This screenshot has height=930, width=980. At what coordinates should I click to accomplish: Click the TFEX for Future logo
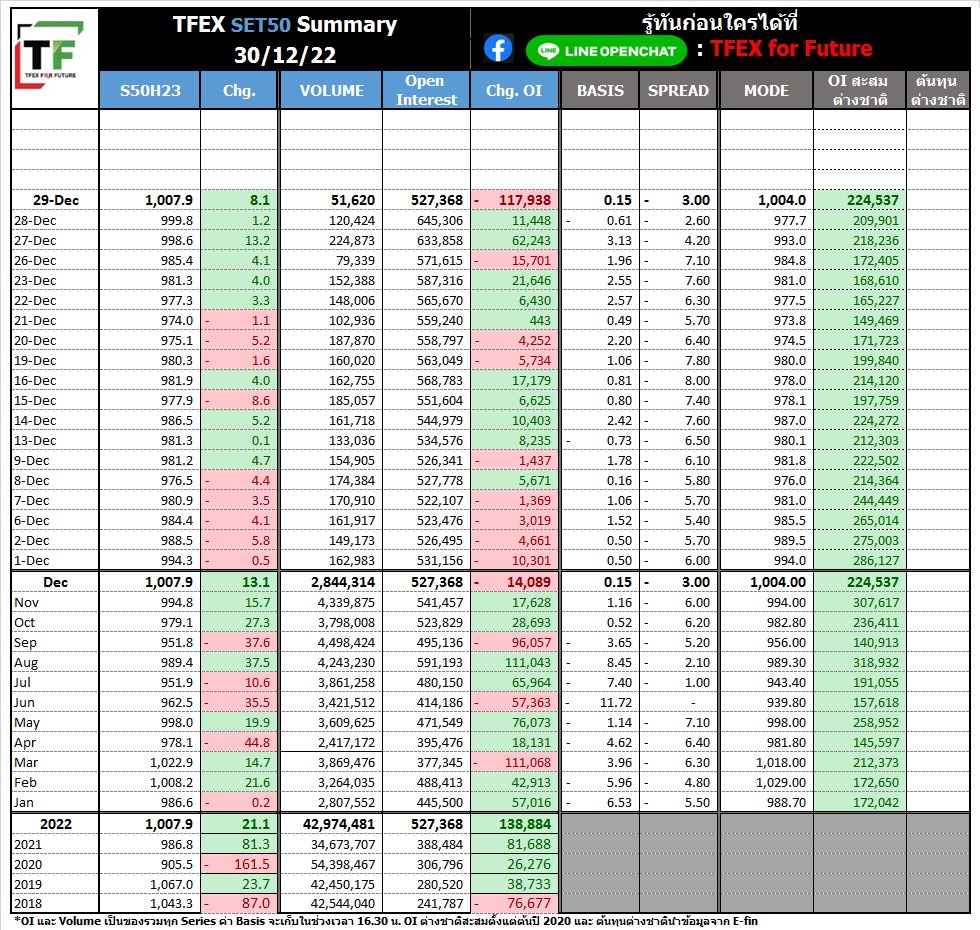(x=50, y=54)
